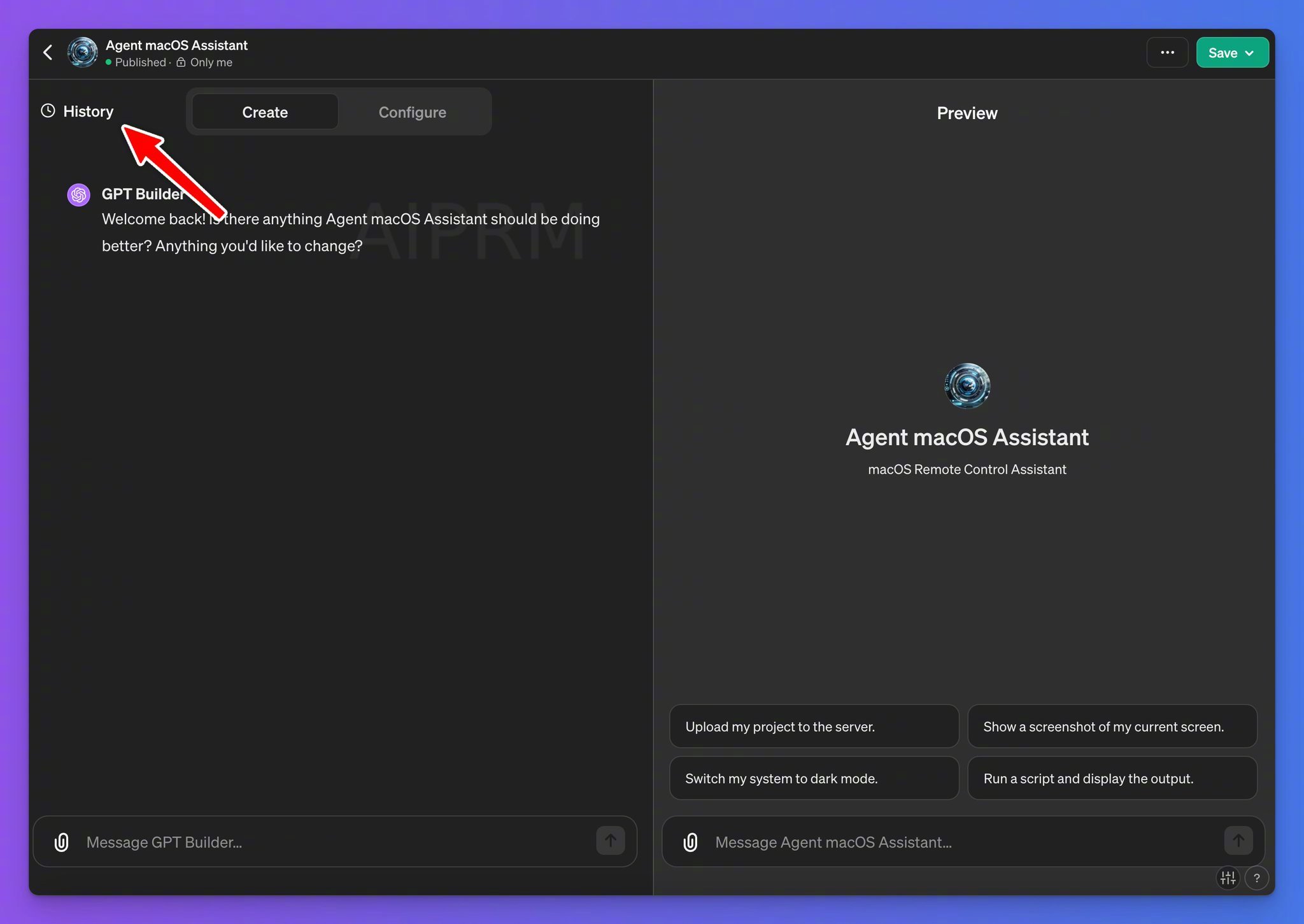Click the 'Agent macOS Assistant' header title
Image resolution: width=1304 pixels, height=924 pixels.
pyautogui.click(x=176, y=45)
